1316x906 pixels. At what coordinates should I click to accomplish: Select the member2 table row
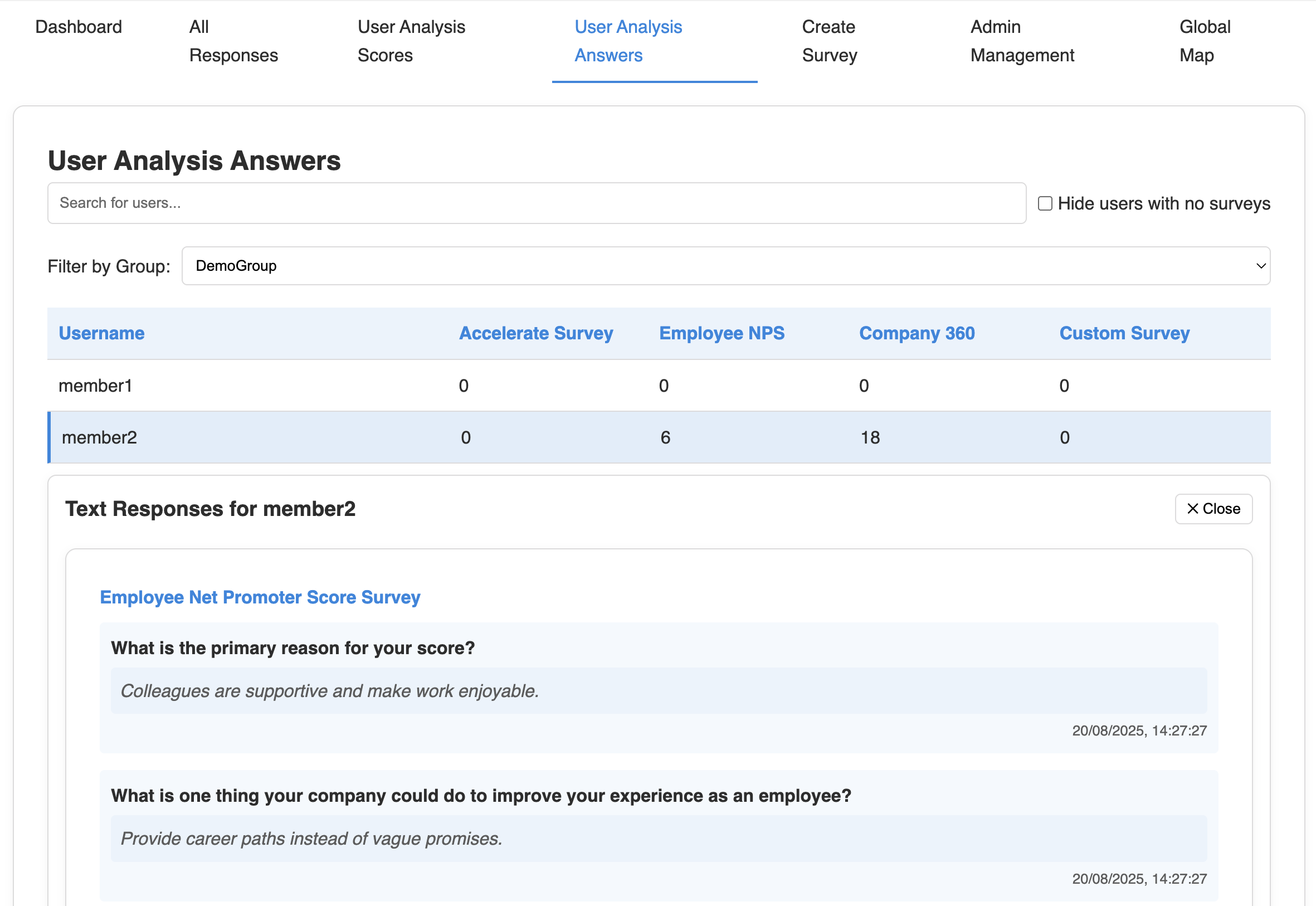(x=99, y=437)
